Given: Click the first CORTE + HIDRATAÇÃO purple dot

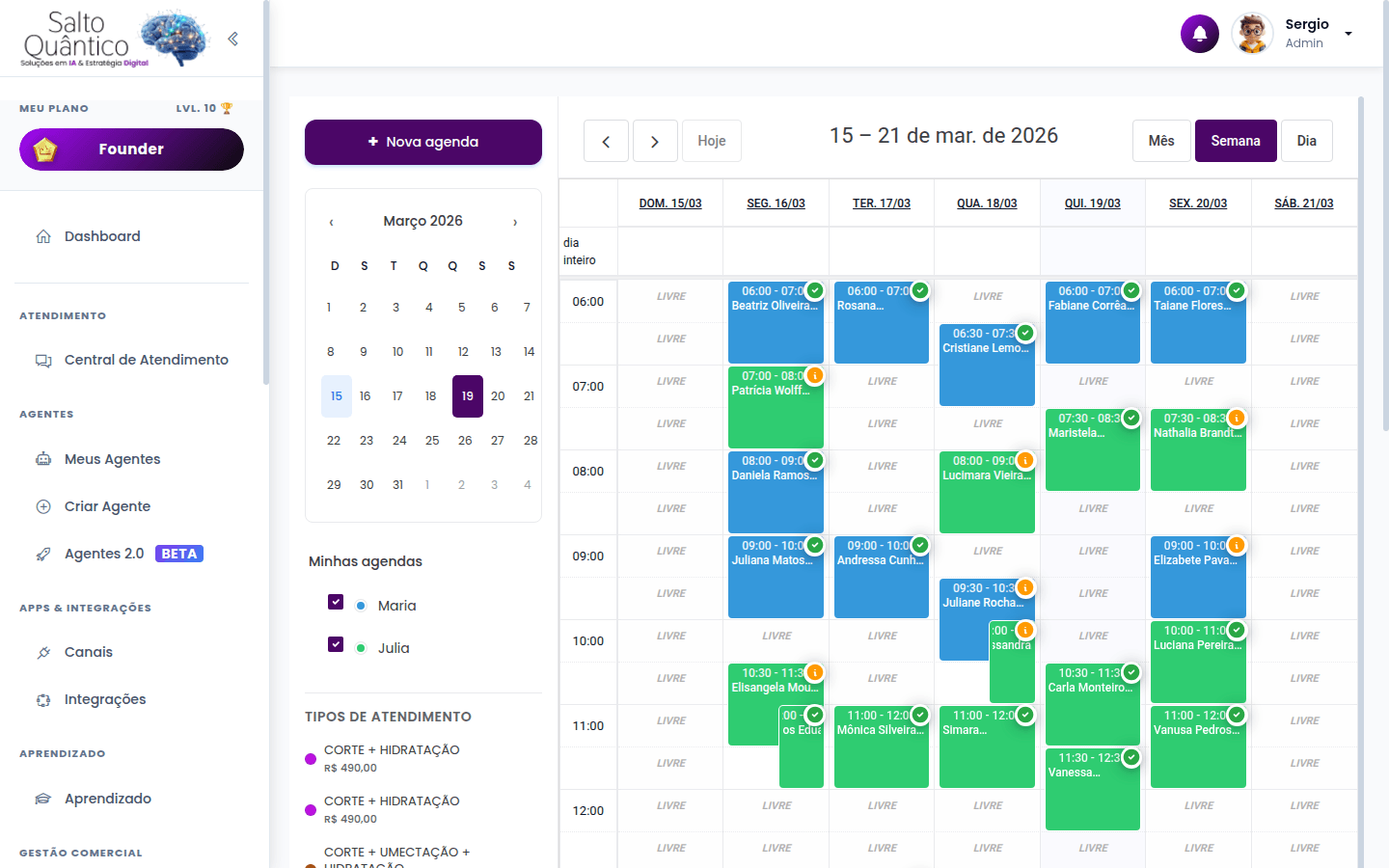Looking at the screenshot, I should (x=311, y=759).
